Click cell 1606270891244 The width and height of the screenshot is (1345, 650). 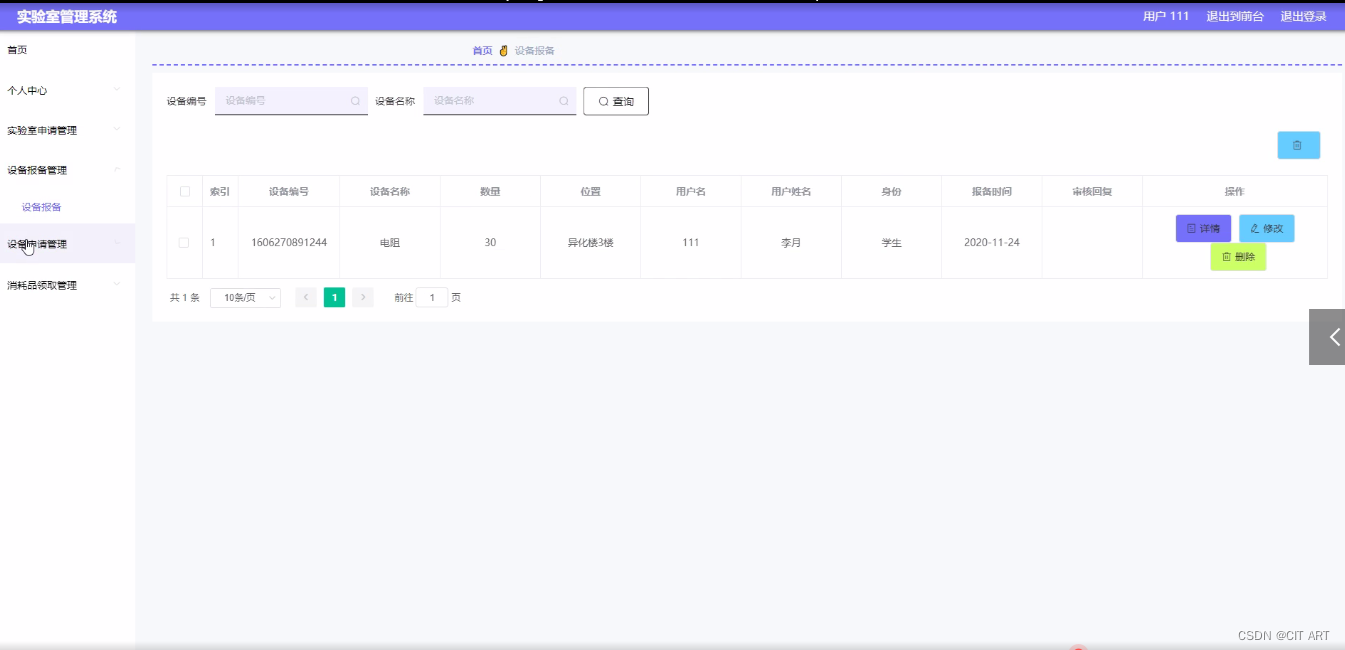[x=289, y=243]
